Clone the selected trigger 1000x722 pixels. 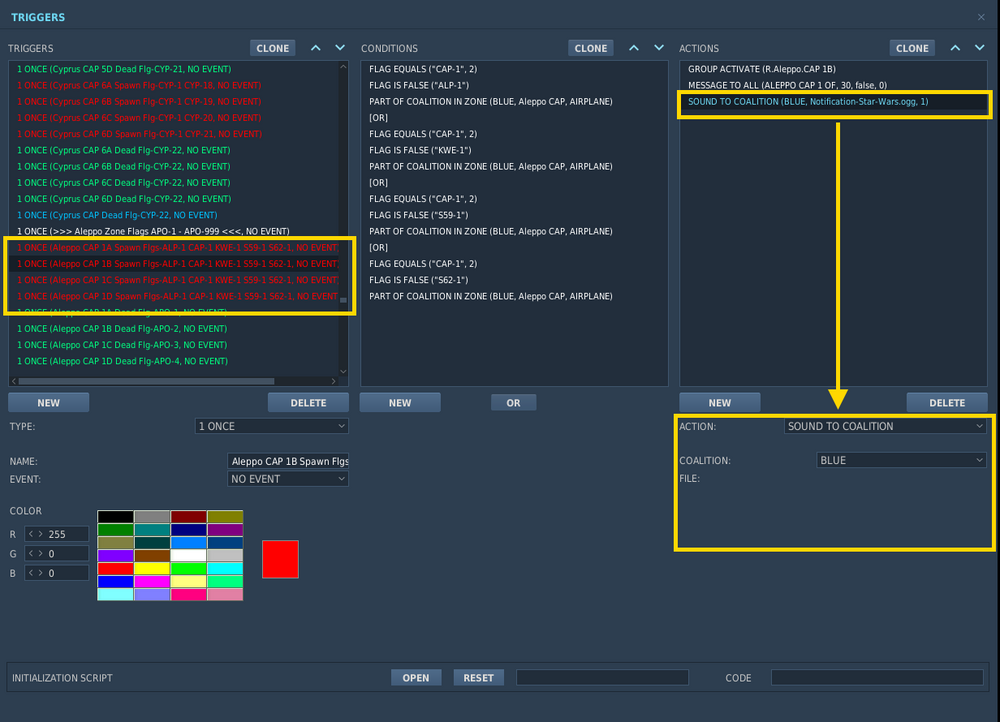point(272,48)
